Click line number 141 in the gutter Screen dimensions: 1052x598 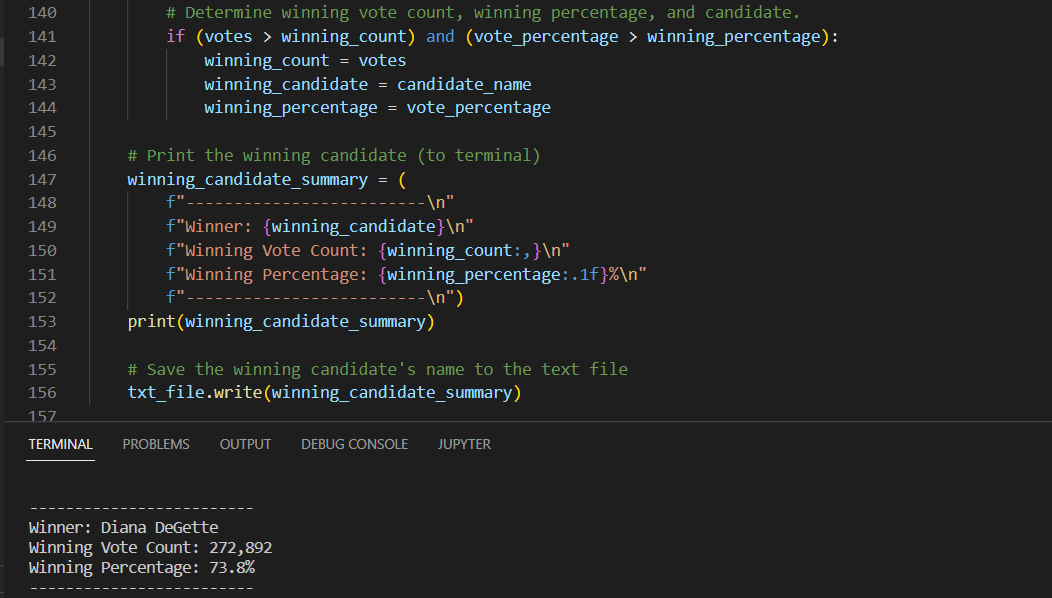pyautogui.click(x=42, y=36)
